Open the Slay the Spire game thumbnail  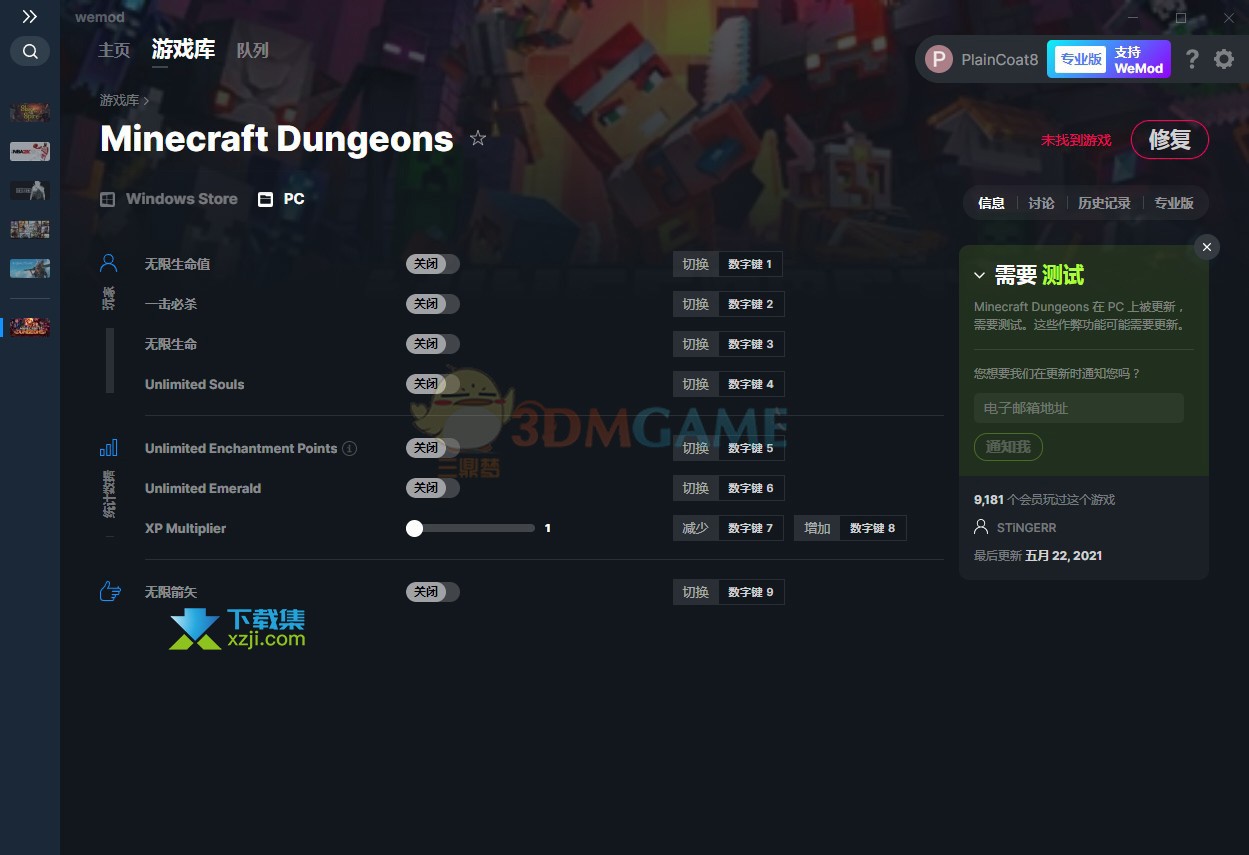point(30,112)
